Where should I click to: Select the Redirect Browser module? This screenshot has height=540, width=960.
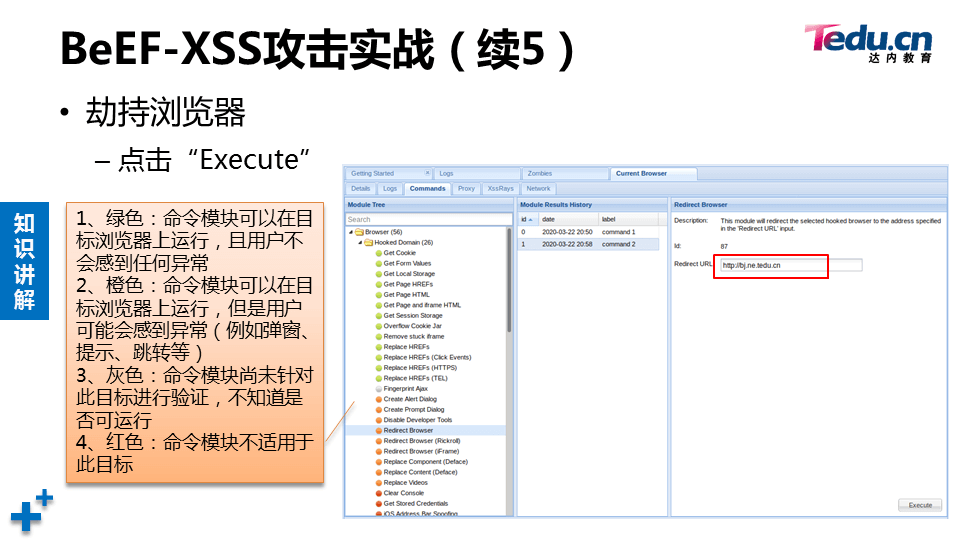click(408, 430)
